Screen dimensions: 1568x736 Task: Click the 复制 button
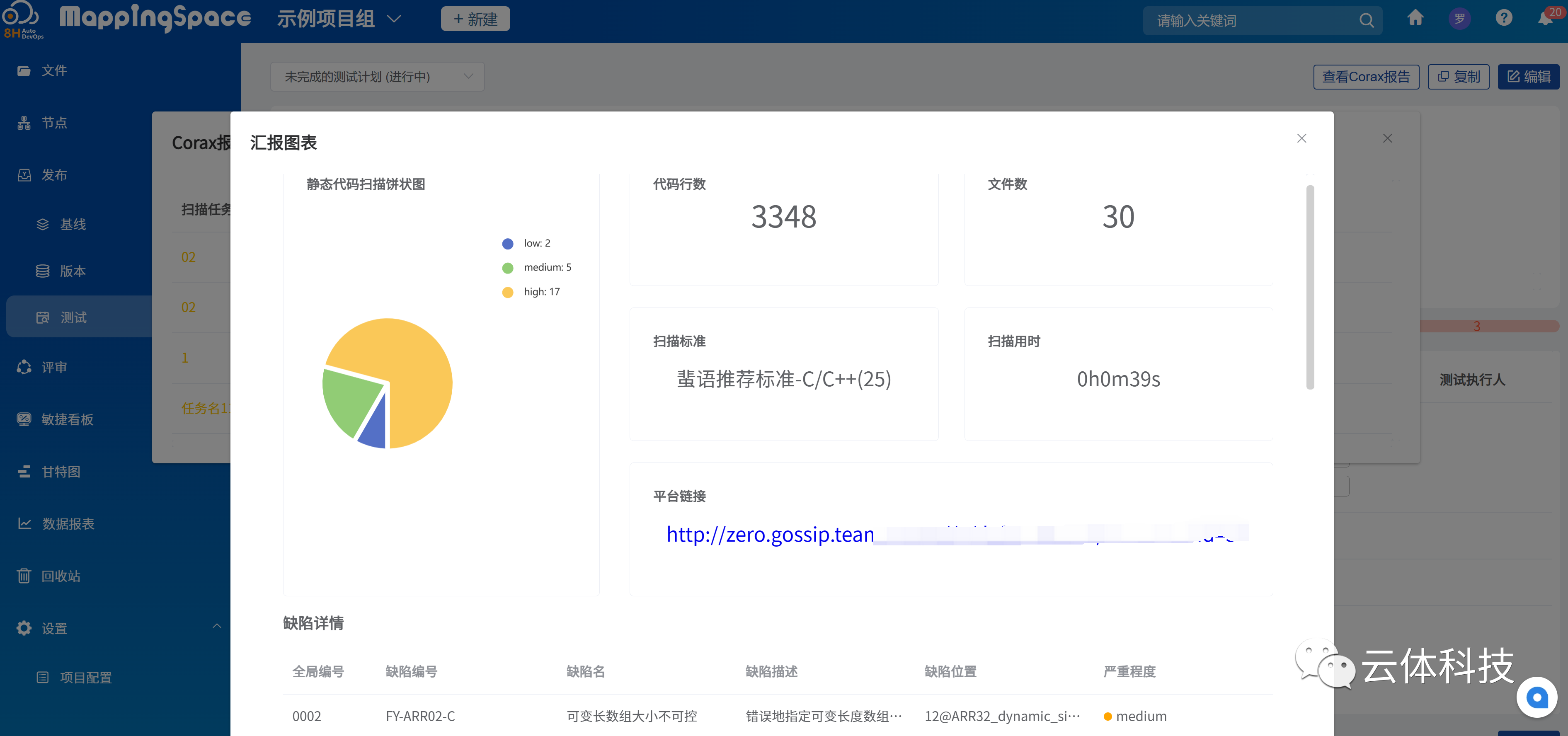click(1459, 77)
